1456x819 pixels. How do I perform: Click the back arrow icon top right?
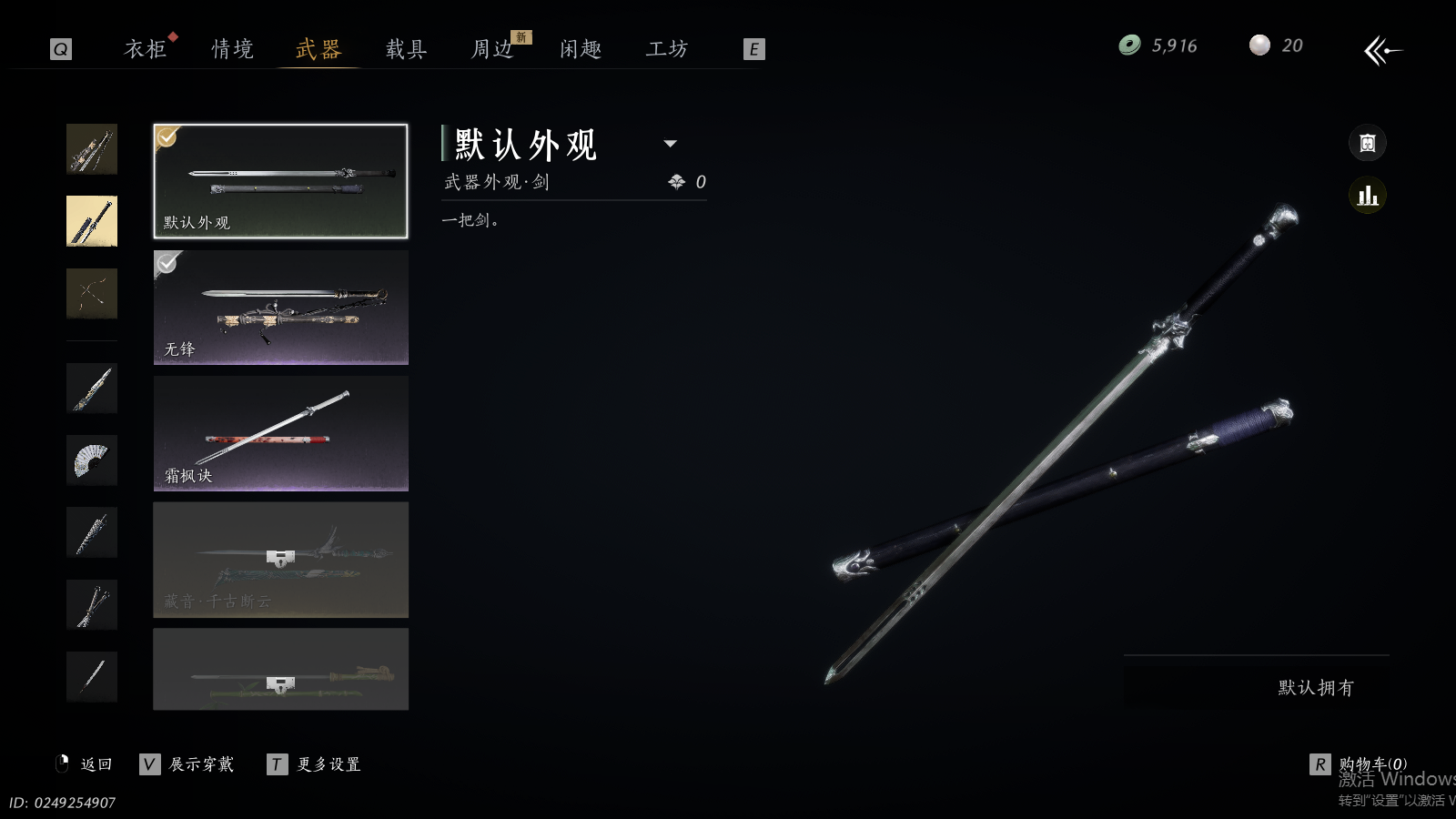(x=1382, y=50)
